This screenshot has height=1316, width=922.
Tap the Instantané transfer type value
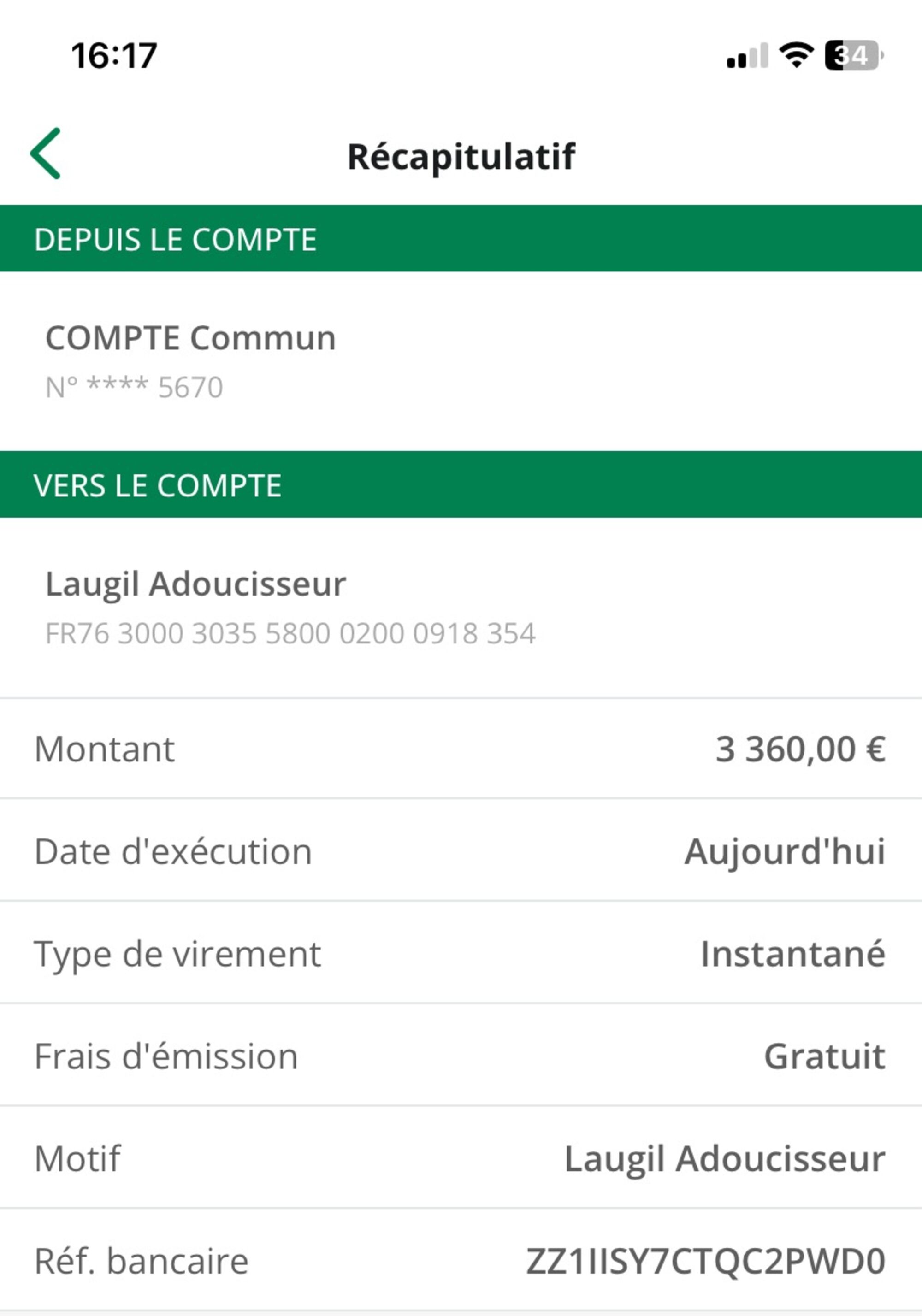point(793,954)
